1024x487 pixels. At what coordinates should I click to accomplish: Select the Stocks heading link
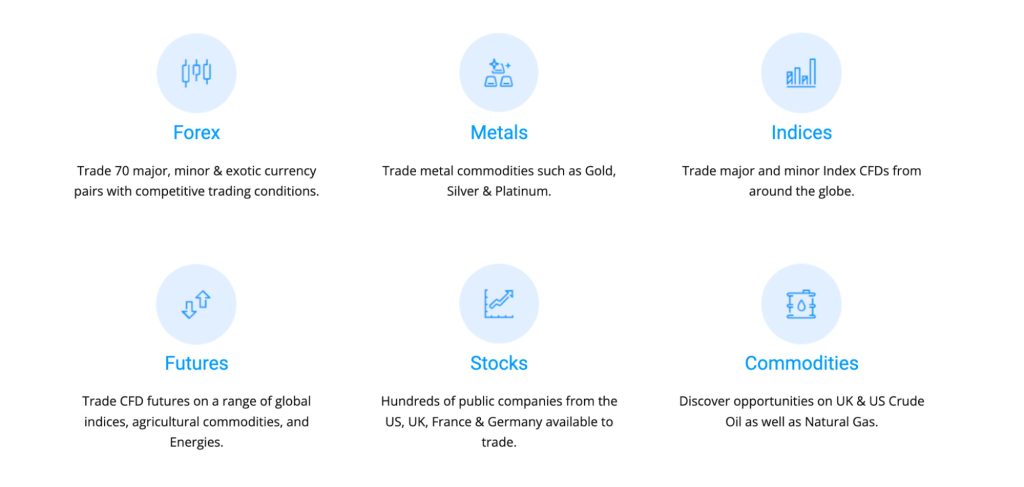click(x=499, y=363)
